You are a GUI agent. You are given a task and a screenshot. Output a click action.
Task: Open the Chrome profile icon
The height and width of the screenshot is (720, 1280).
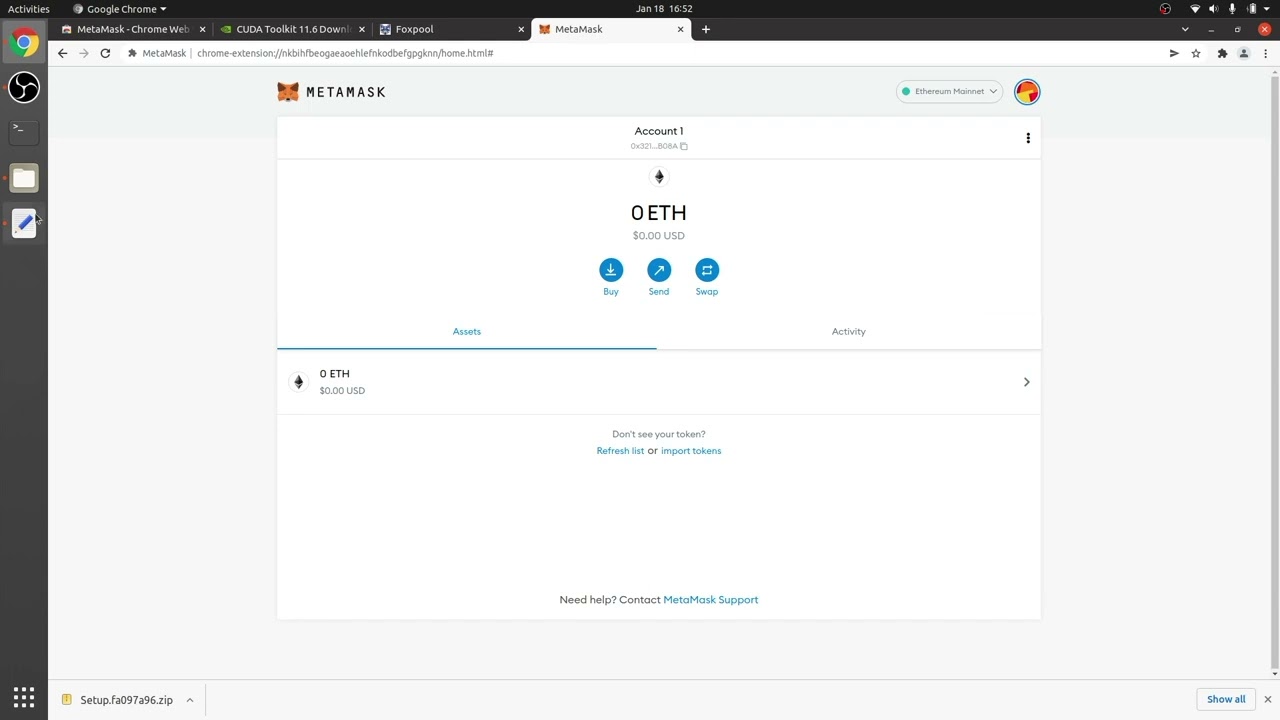point(1244,53)
